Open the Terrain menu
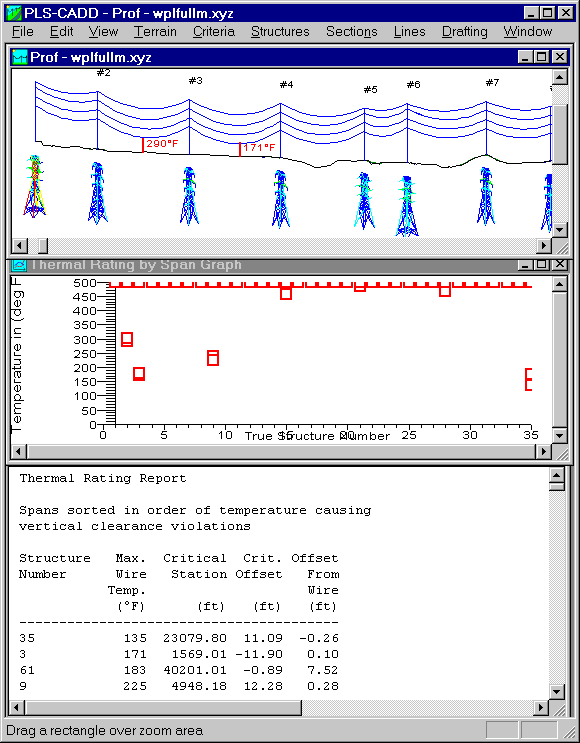580x743 pixels. coord(155,32)
